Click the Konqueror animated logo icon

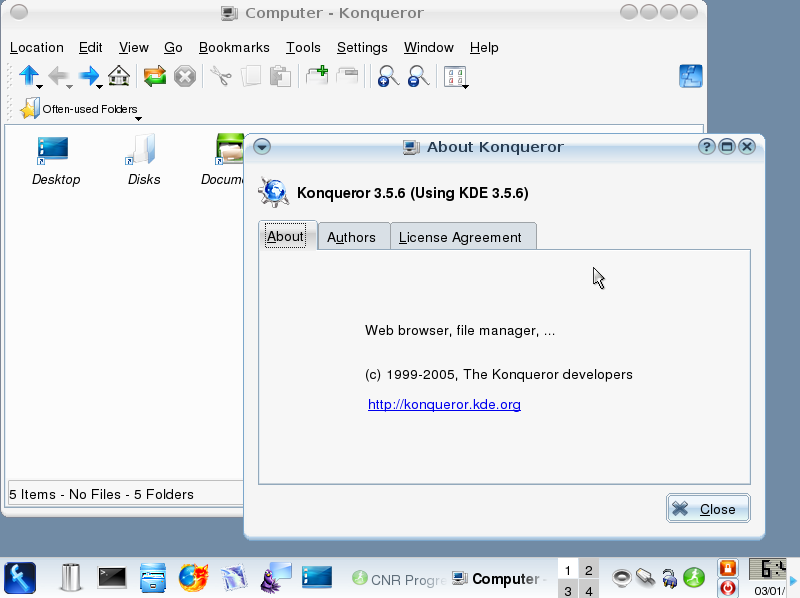pos(690,76)
